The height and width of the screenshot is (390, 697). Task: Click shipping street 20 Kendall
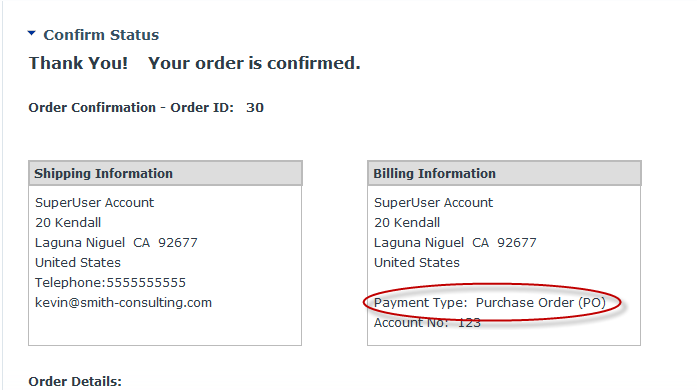(x=68, y=223)
